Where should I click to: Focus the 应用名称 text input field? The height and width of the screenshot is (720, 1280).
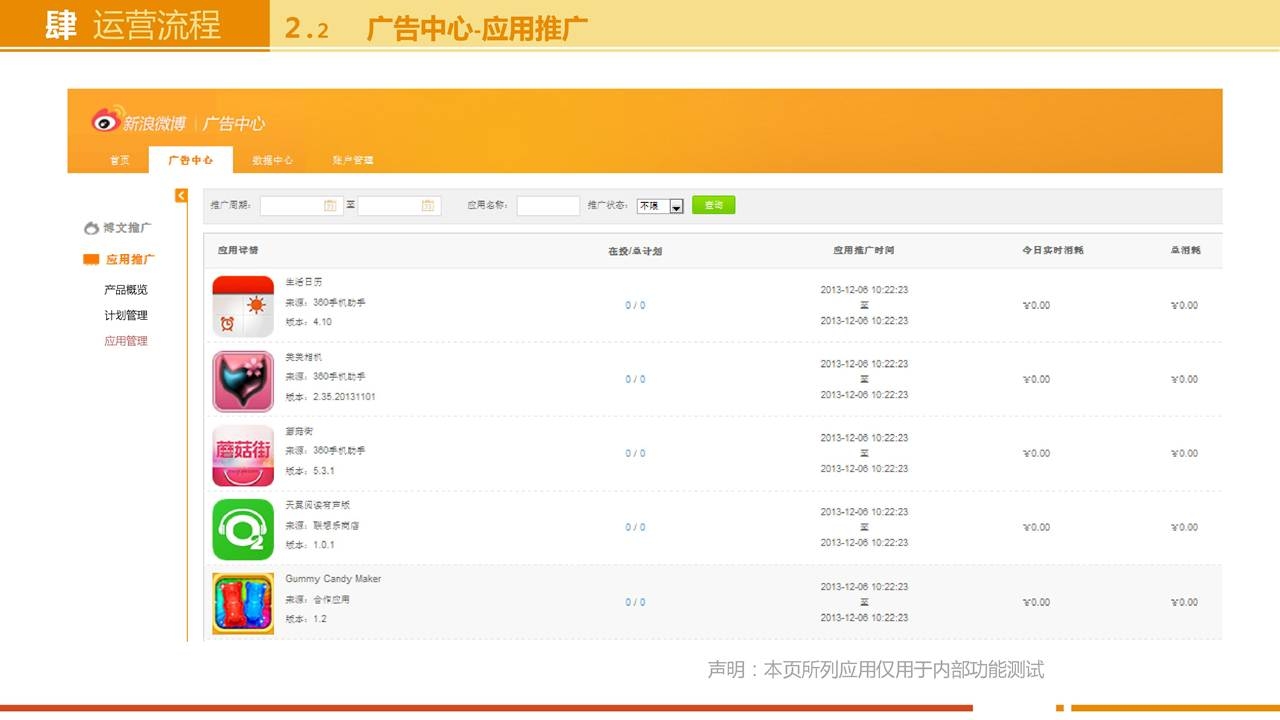(x=548, y=205)
